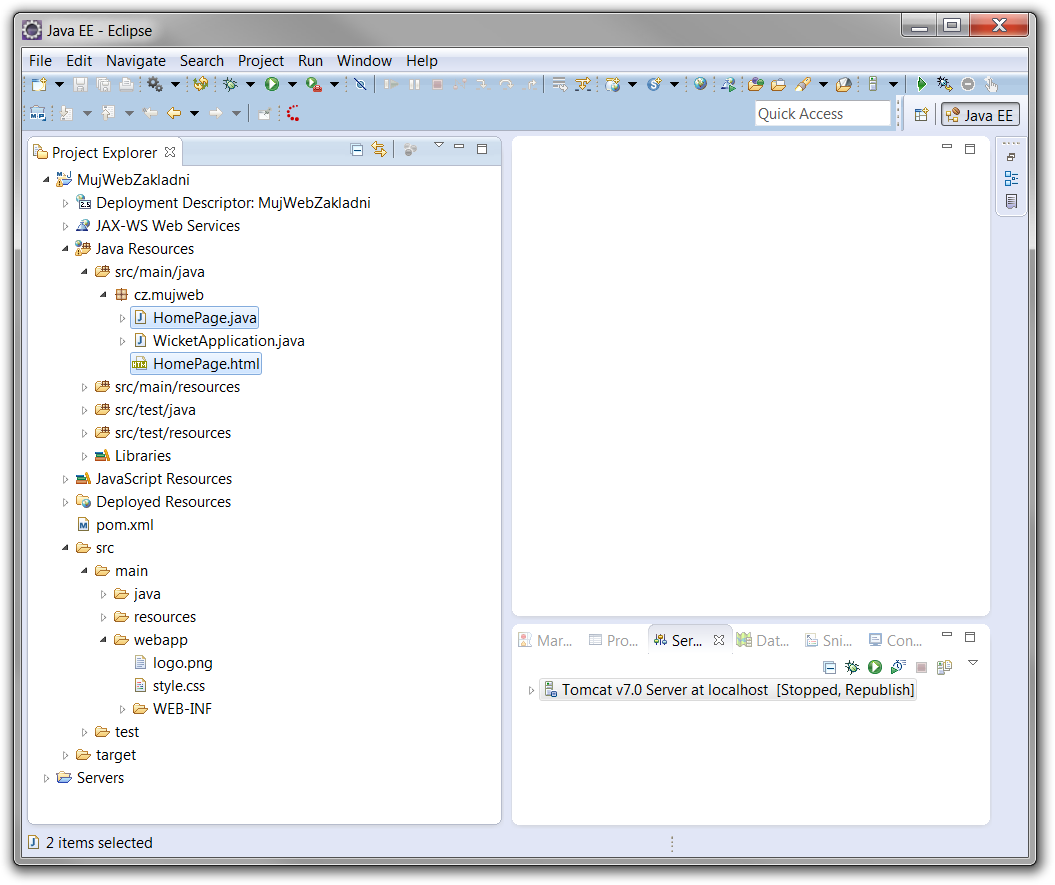The image size is (1055, 885).
Task: Switch to the Console tab
Action: point(895,640)
